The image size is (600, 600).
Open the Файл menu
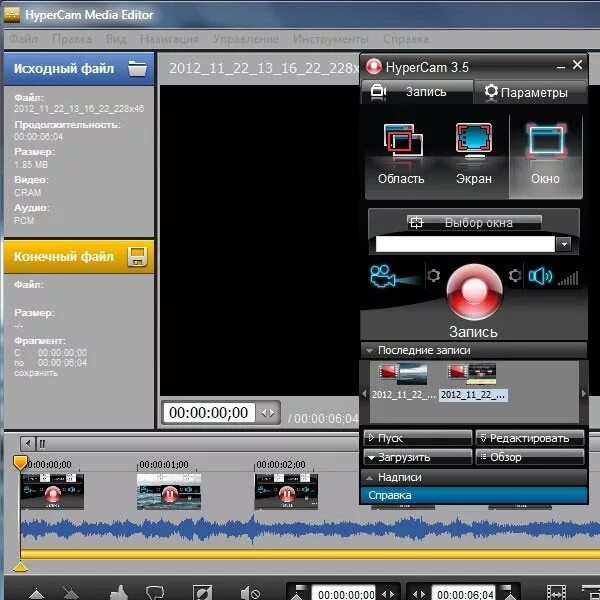[x=23, y=39]
